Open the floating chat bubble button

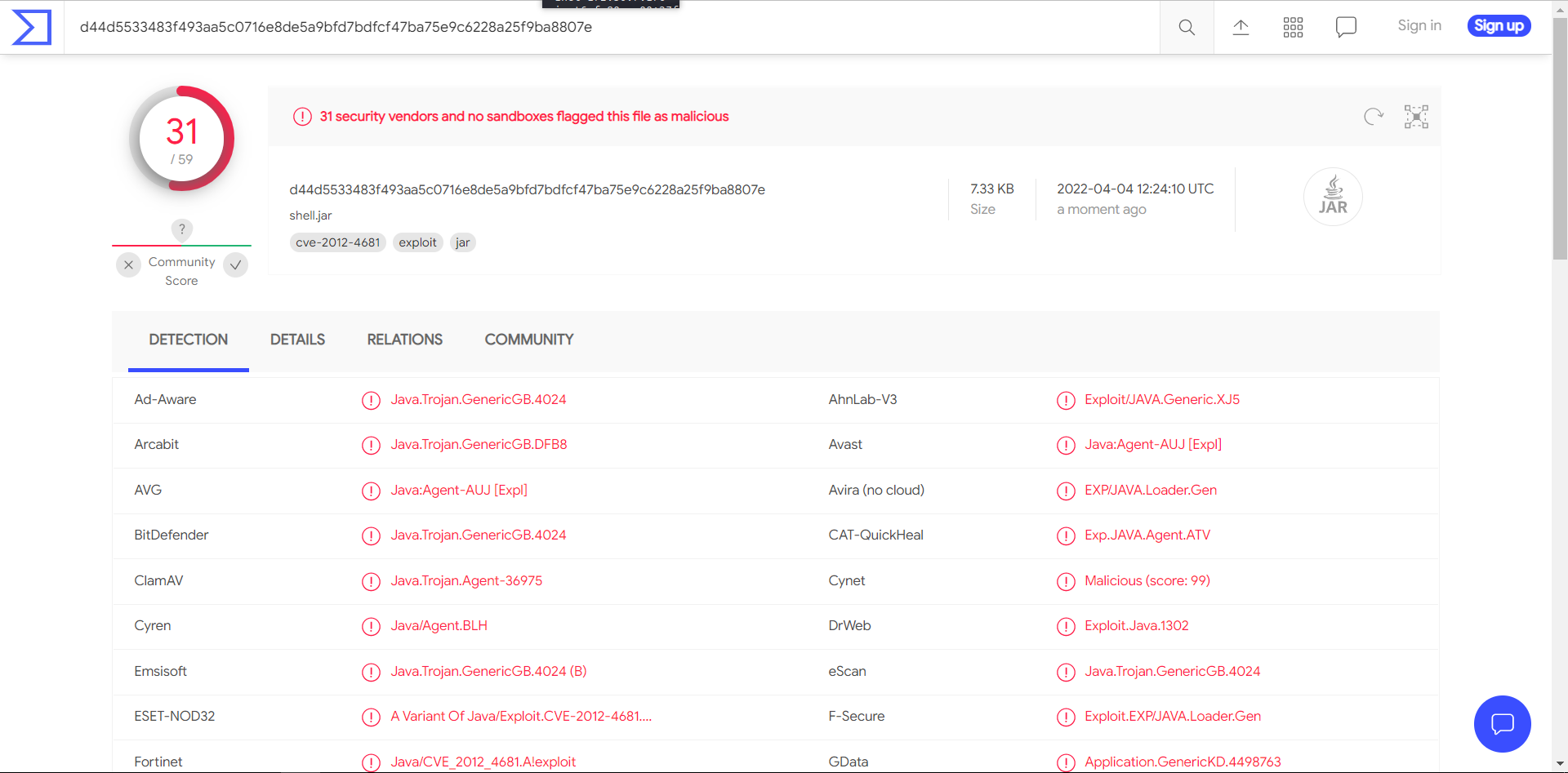(1502, 723)
